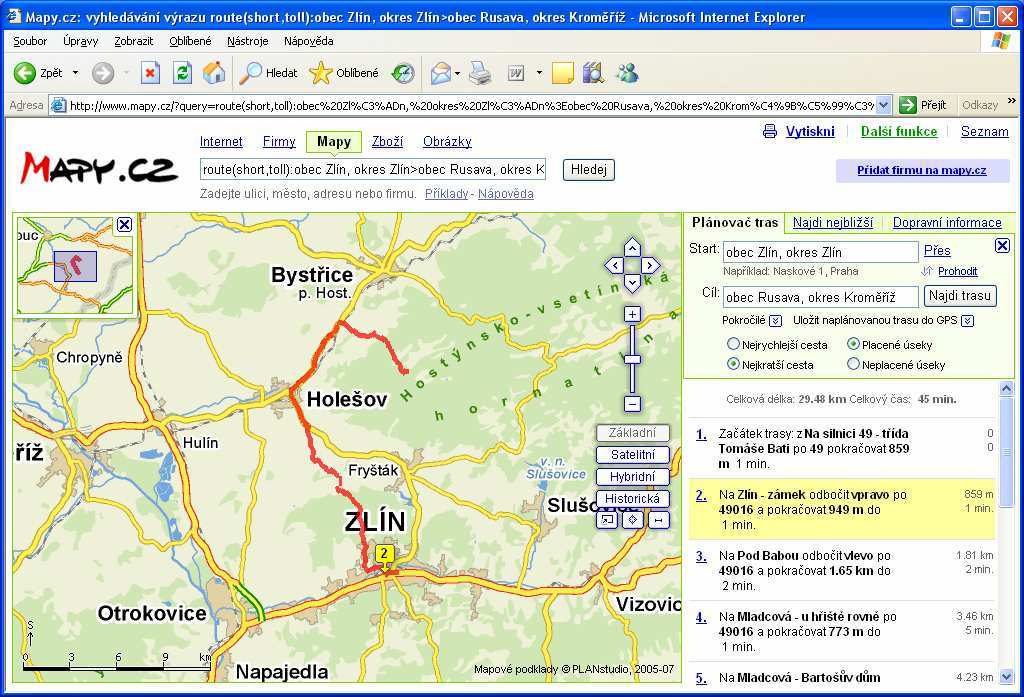Image resolution: width=1024 pixels, height=697 pixels.
Task: Switch to Hybridní map view
Action: pyautogui.click(x=632, y=477)
